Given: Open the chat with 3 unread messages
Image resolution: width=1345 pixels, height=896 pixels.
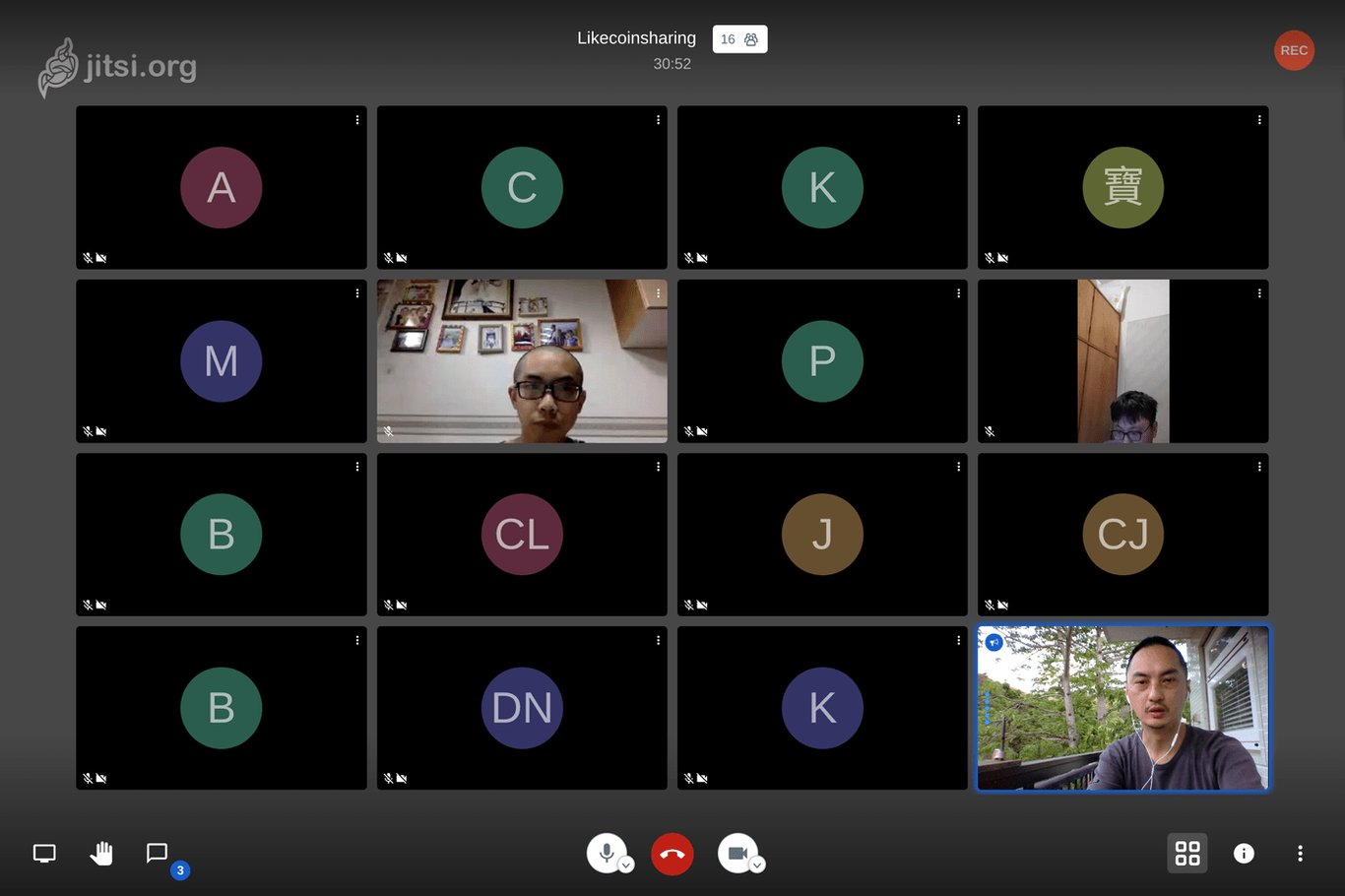Looking at the screenshot, I should [158, 854].
